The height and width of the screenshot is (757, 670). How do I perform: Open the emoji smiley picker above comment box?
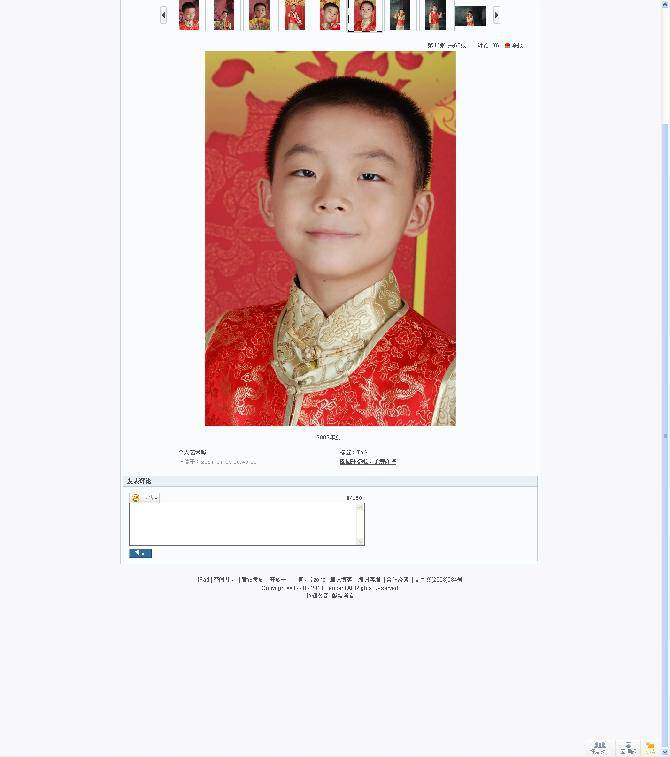[136, 498]
